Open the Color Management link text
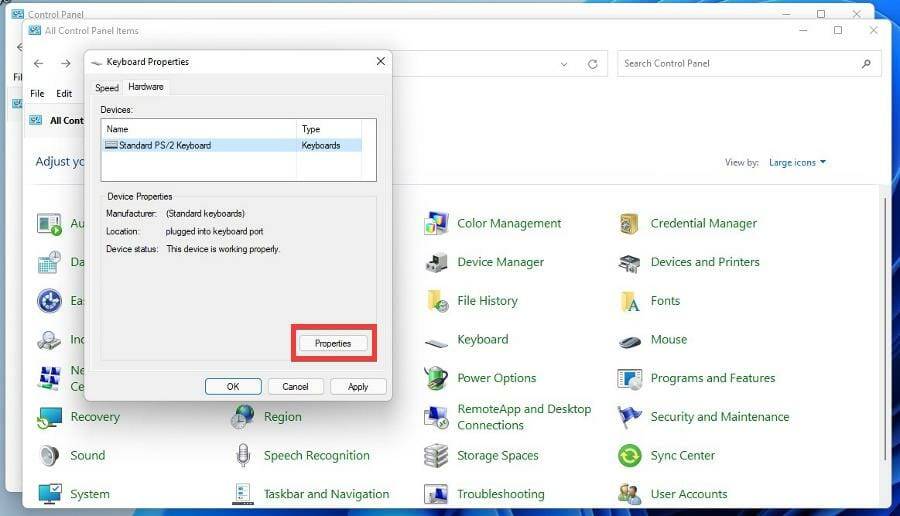The image size is (900, 516). [x=509, y=223]
